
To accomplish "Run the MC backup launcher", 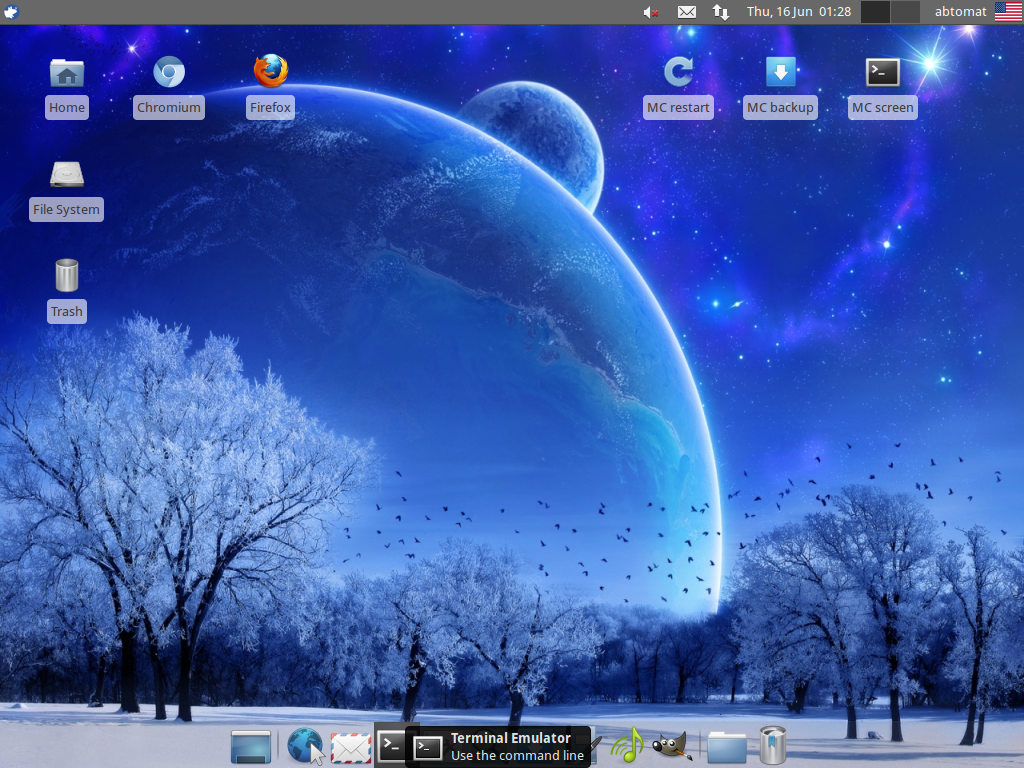I will (780, 72).
